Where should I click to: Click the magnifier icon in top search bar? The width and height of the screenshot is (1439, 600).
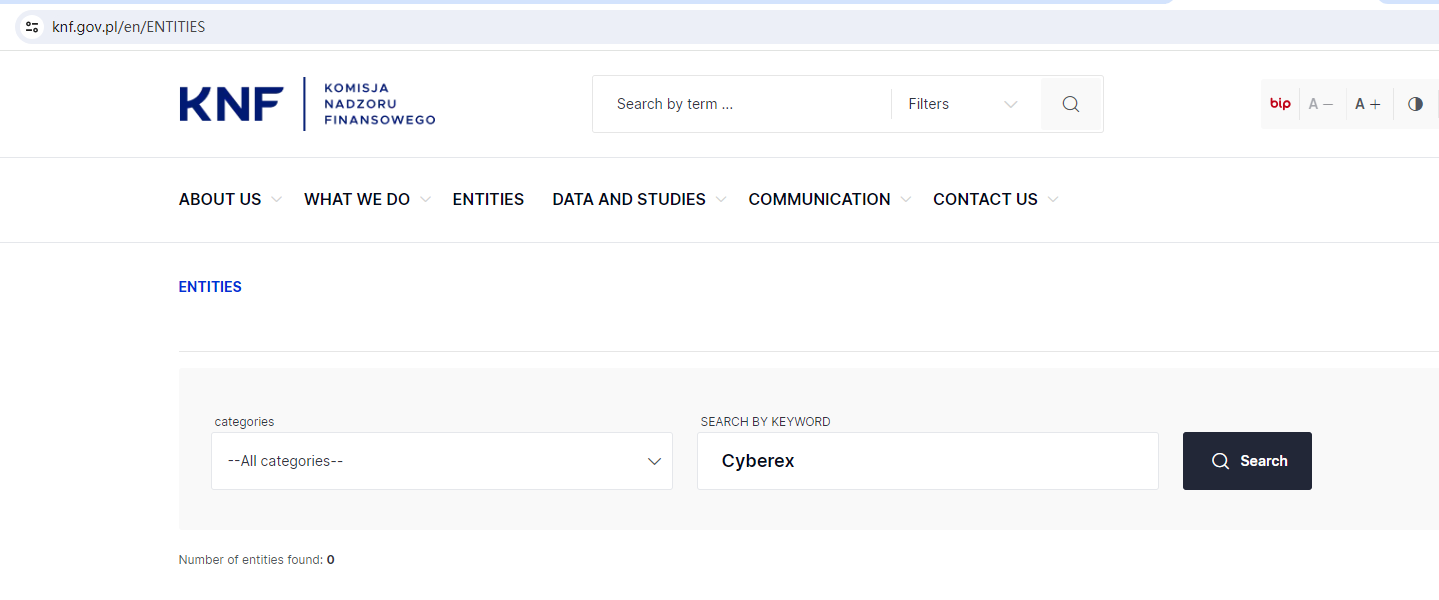point(1071,104)
